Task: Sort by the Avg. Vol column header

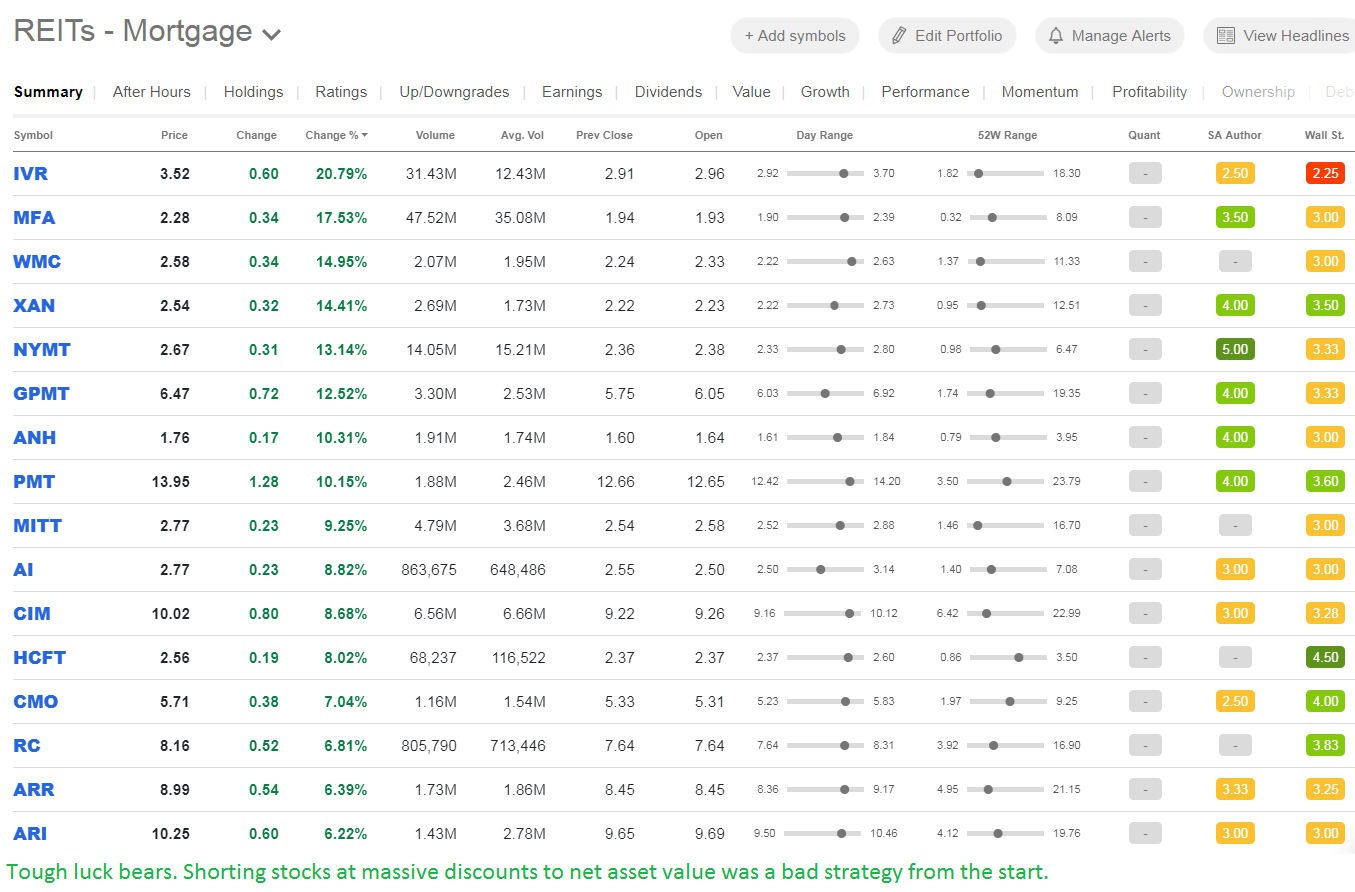Action: tap(523, 135)
